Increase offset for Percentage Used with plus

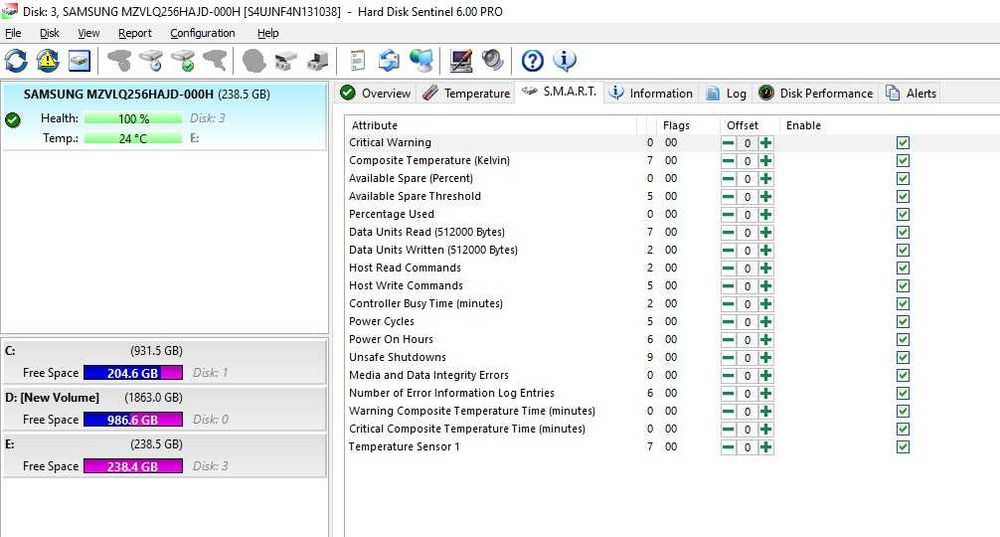coord(766,214)
